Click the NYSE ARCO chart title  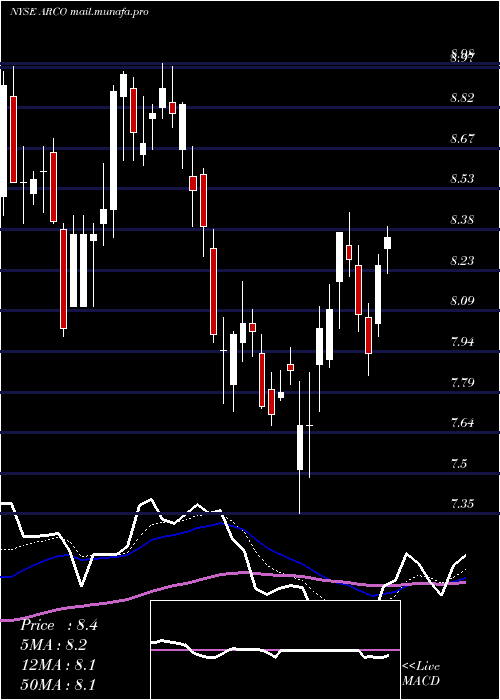79,12
